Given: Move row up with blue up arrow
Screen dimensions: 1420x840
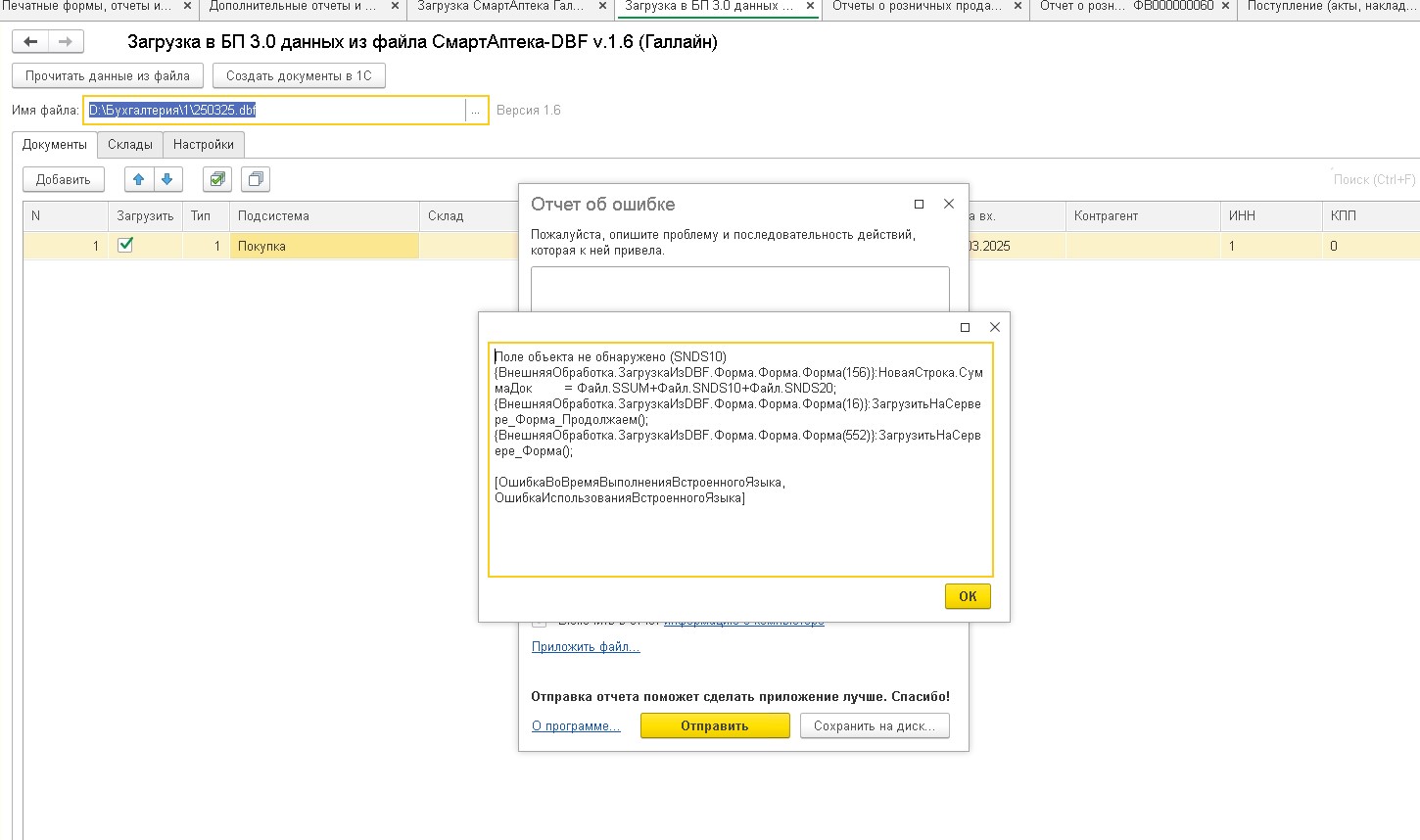Looking at the screenshot, I should click(138, 179).
